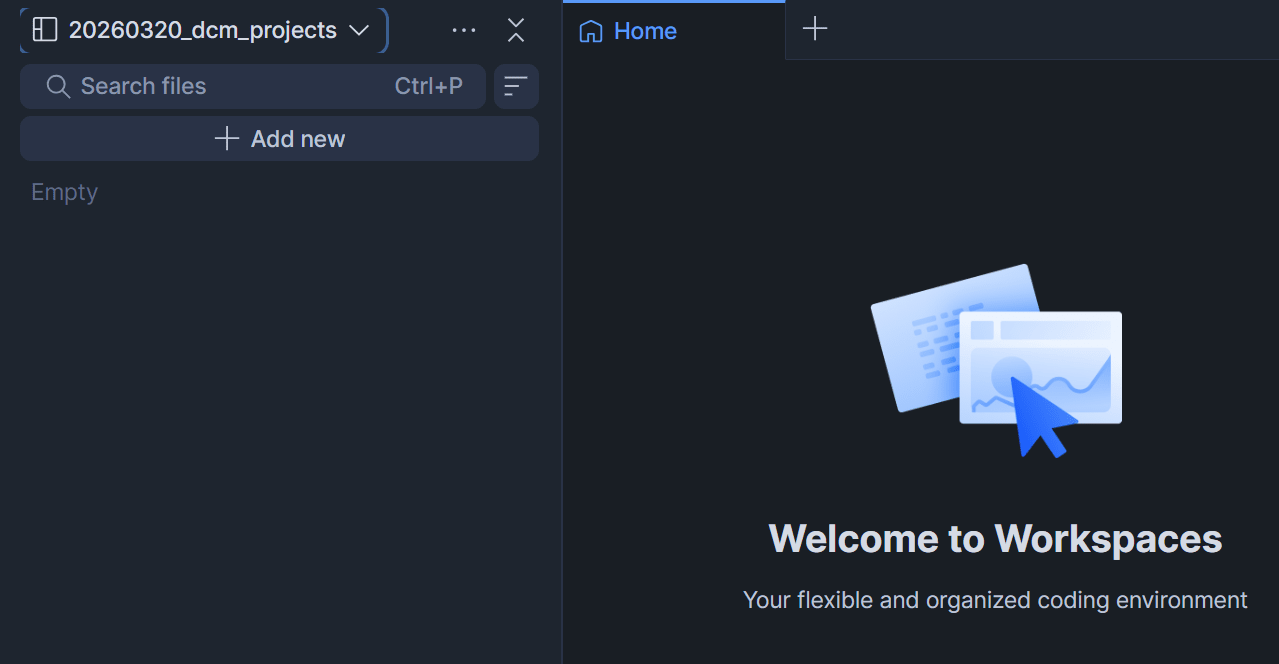Open the 20260320_dcm_projects workspace dropdown
Screen dimensions: 1279x664
pos(203,30)
